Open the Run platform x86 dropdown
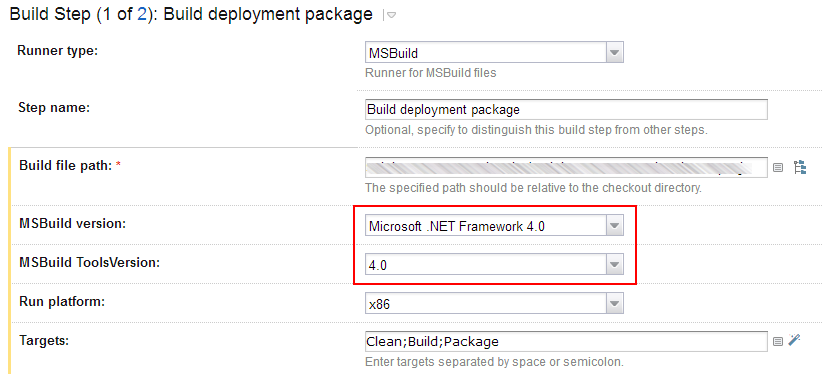 (494, 303)
